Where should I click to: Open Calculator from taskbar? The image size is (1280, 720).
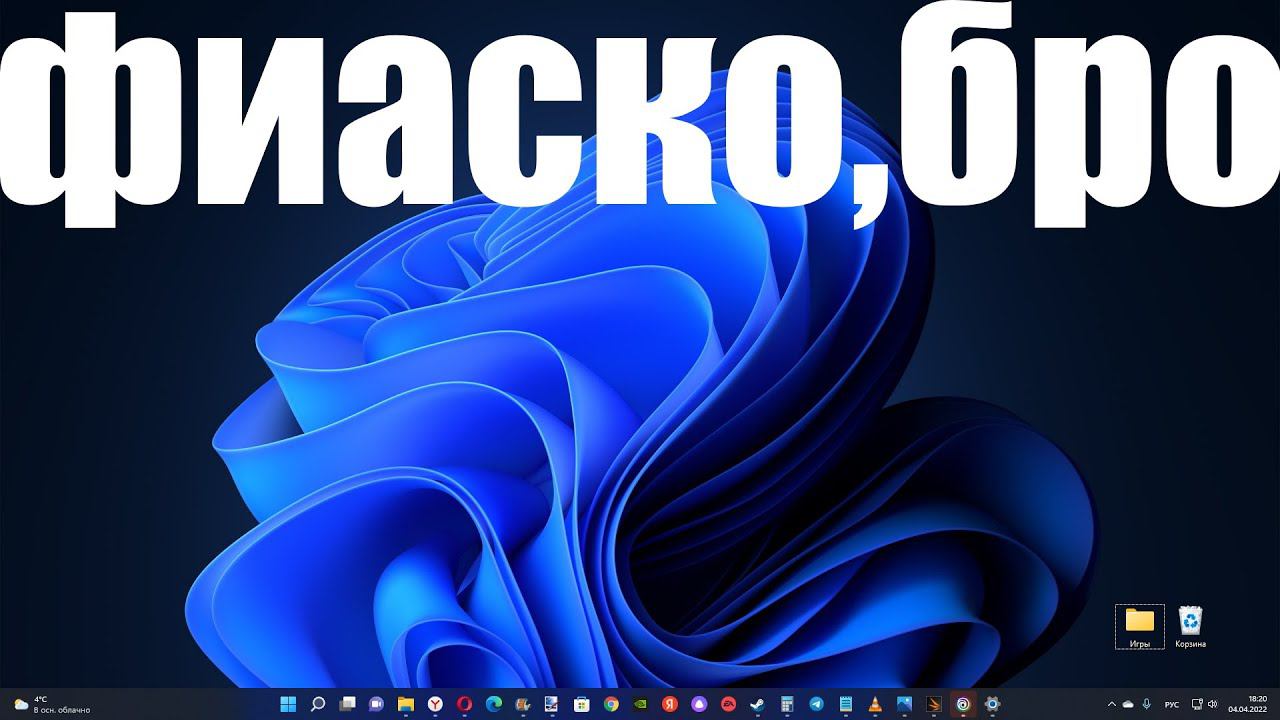point(787,704)
